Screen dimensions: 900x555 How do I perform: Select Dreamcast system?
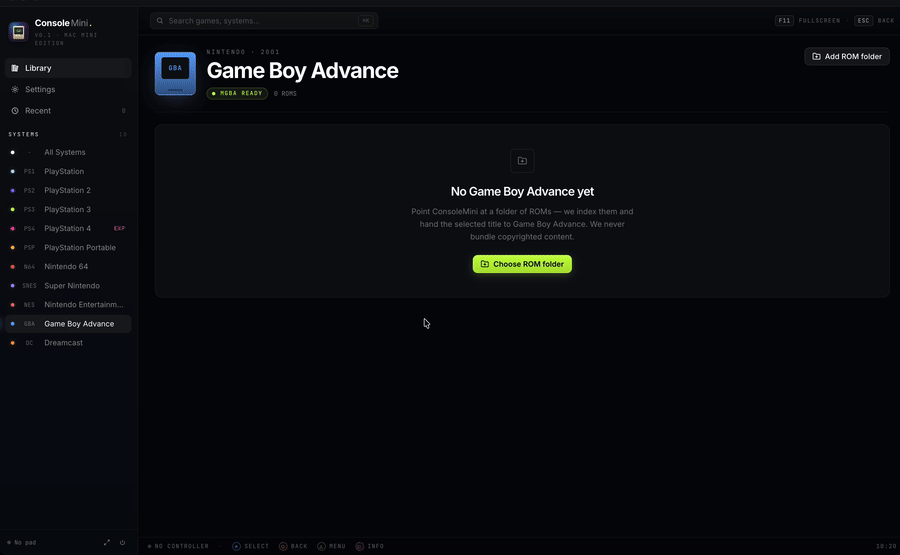68,343
